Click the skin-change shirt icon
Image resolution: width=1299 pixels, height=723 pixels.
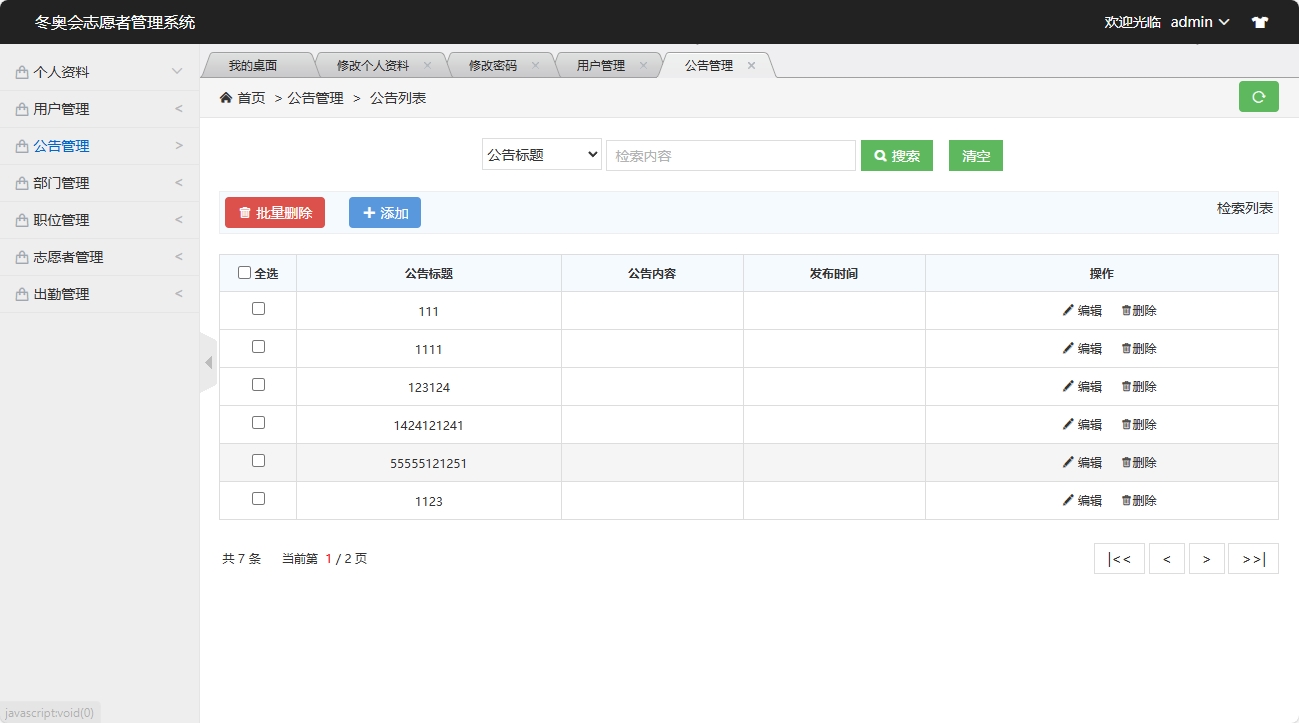[x=1259, y=22]
